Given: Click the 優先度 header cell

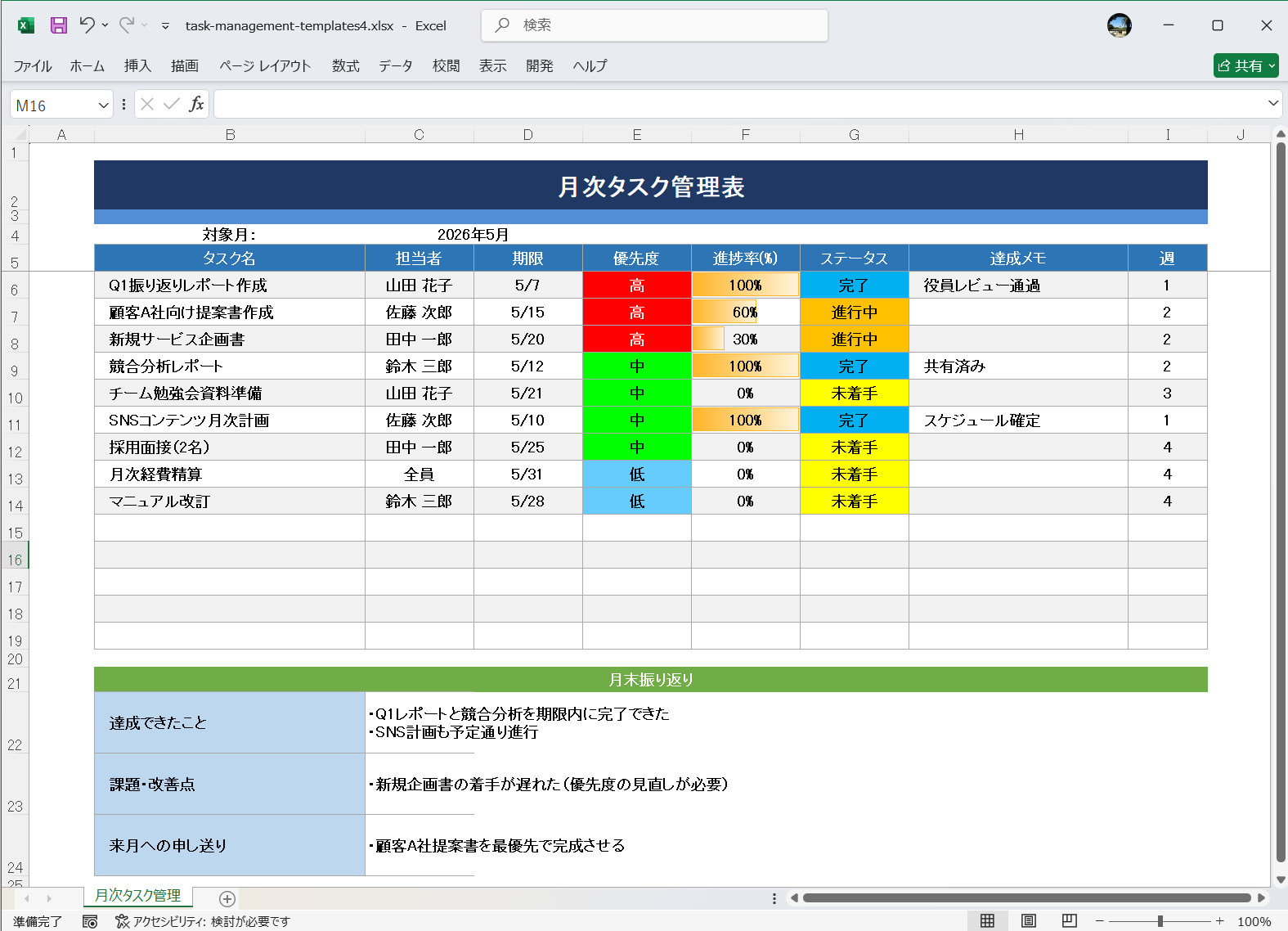Looking at the screenshot, I should (637, 258).
